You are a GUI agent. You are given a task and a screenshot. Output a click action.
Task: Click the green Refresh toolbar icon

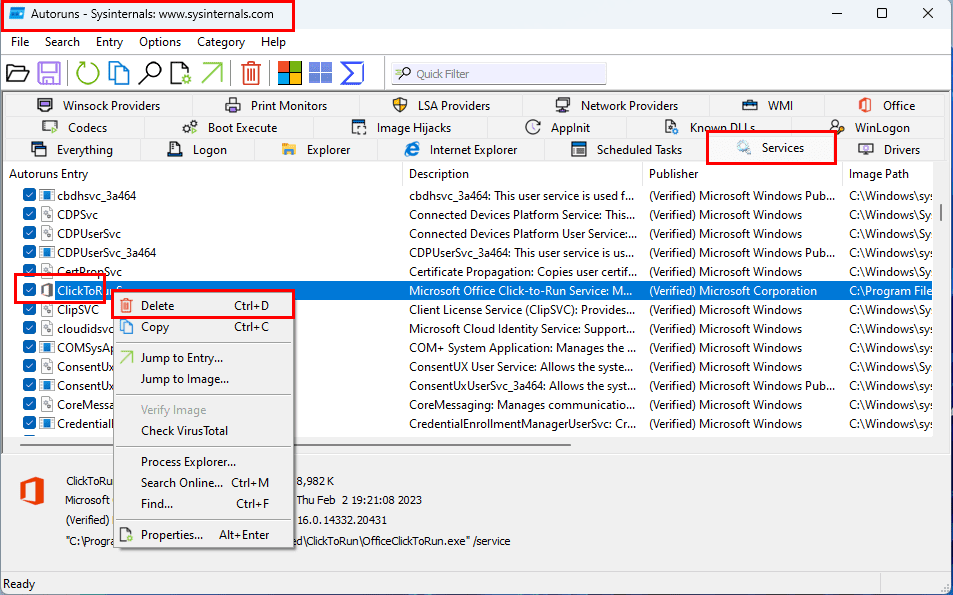tap(88, 74)
